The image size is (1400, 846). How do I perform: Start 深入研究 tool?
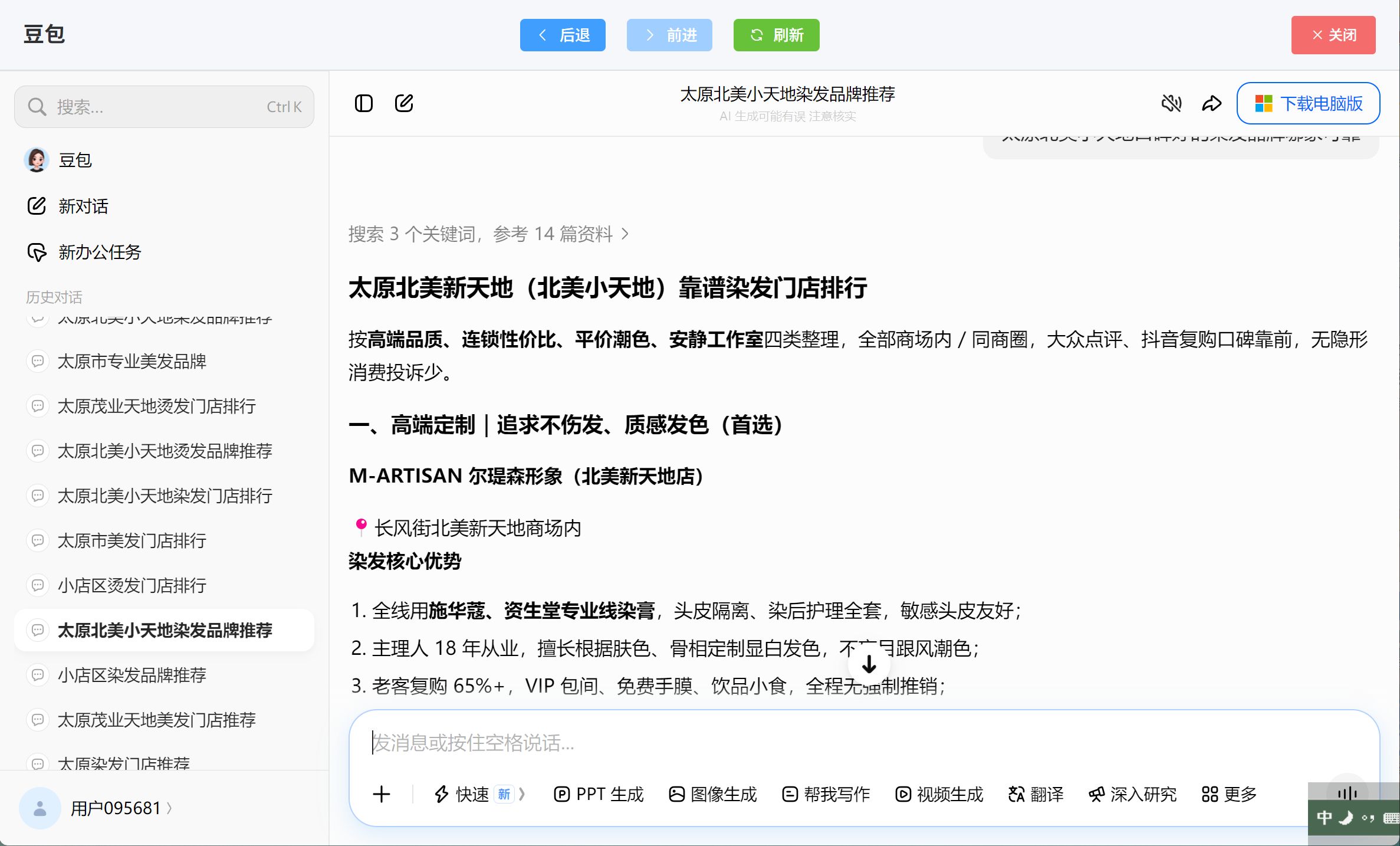click(x=1132, y=794)
